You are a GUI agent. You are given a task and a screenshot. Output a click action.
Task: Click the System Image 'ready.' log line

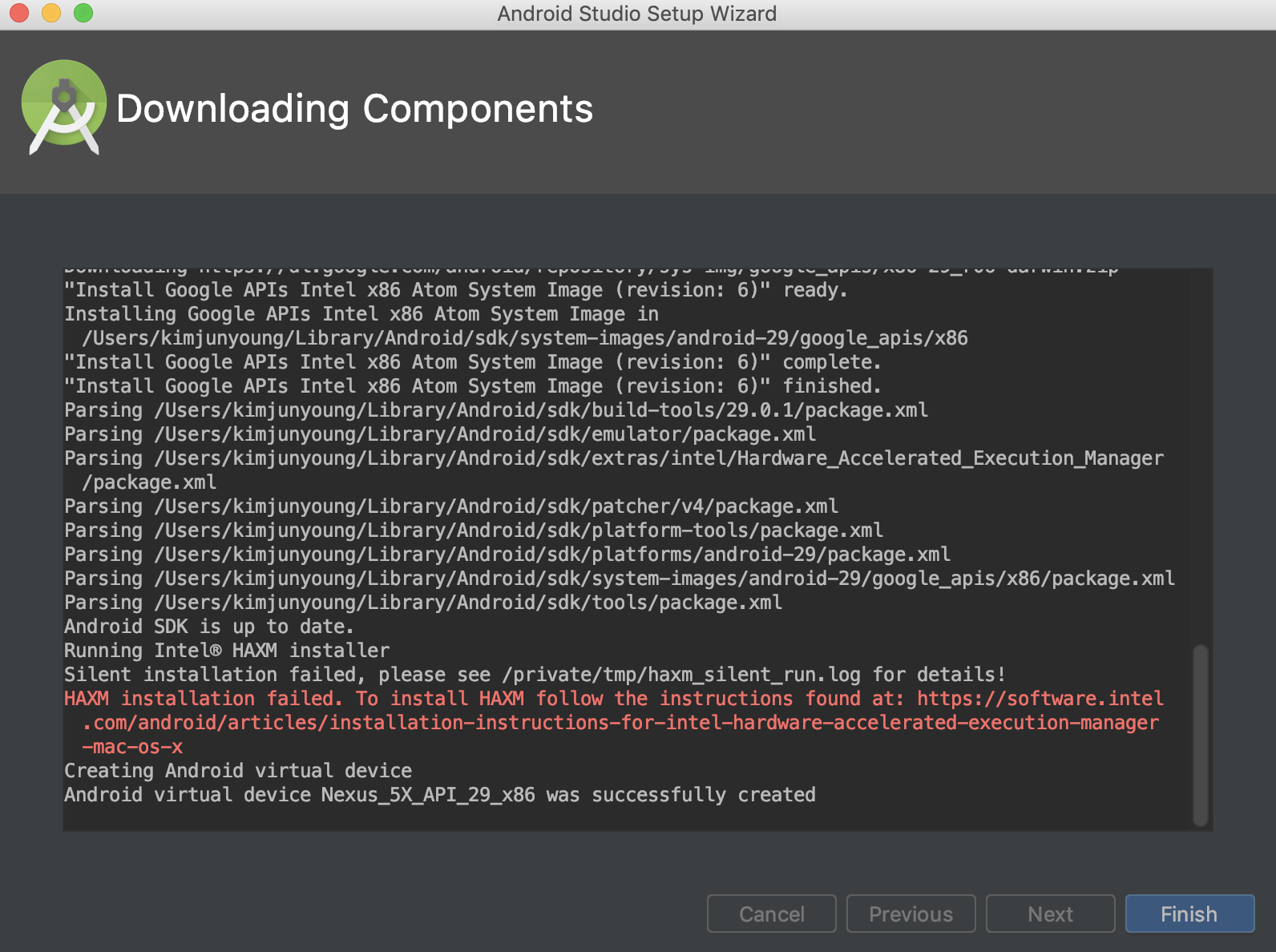click(x=456, y=290)
